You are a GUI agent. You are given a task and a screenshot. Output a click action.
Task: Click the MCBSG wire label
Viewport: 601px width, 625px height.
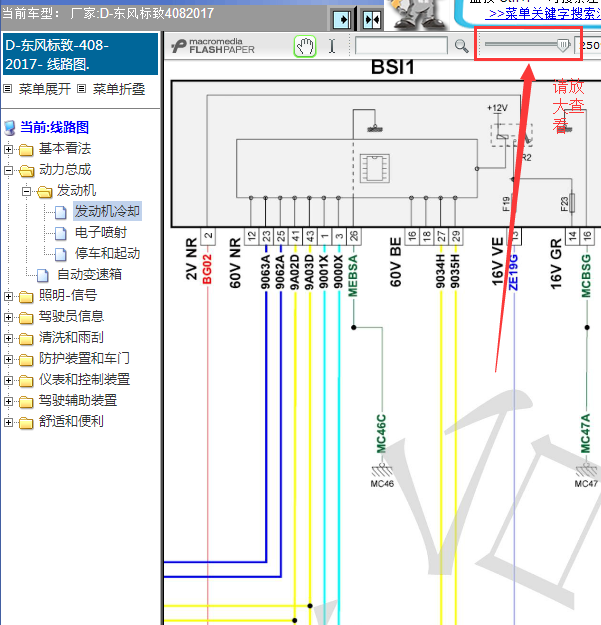coord(586,276)
